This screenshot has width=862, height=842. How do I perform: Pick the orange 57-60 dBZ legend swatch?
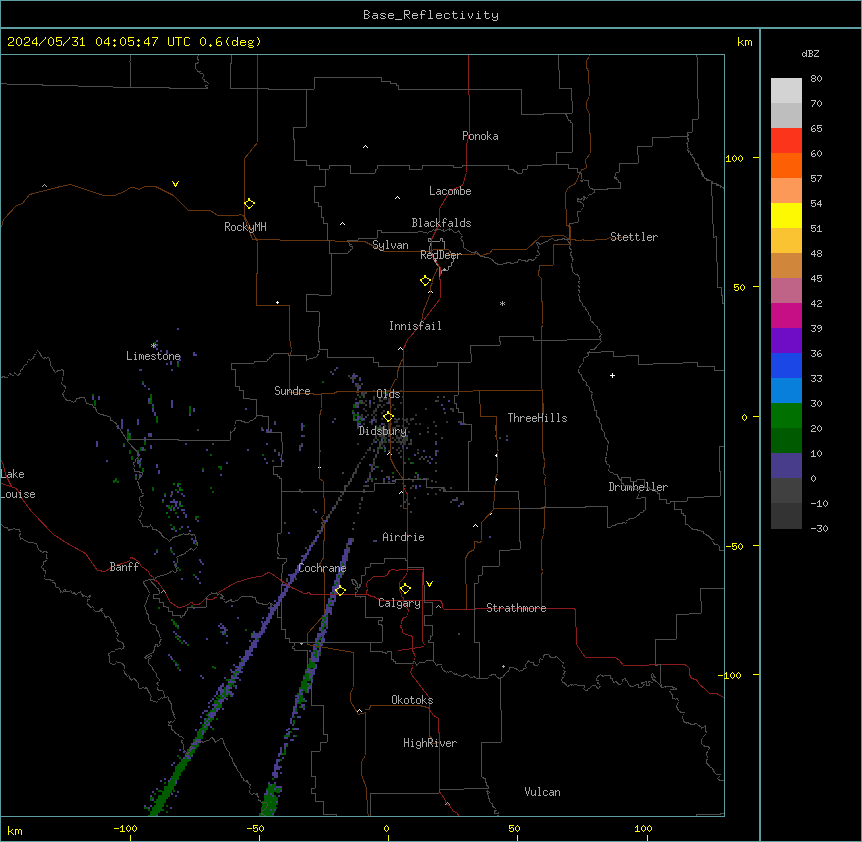(786, 165)
